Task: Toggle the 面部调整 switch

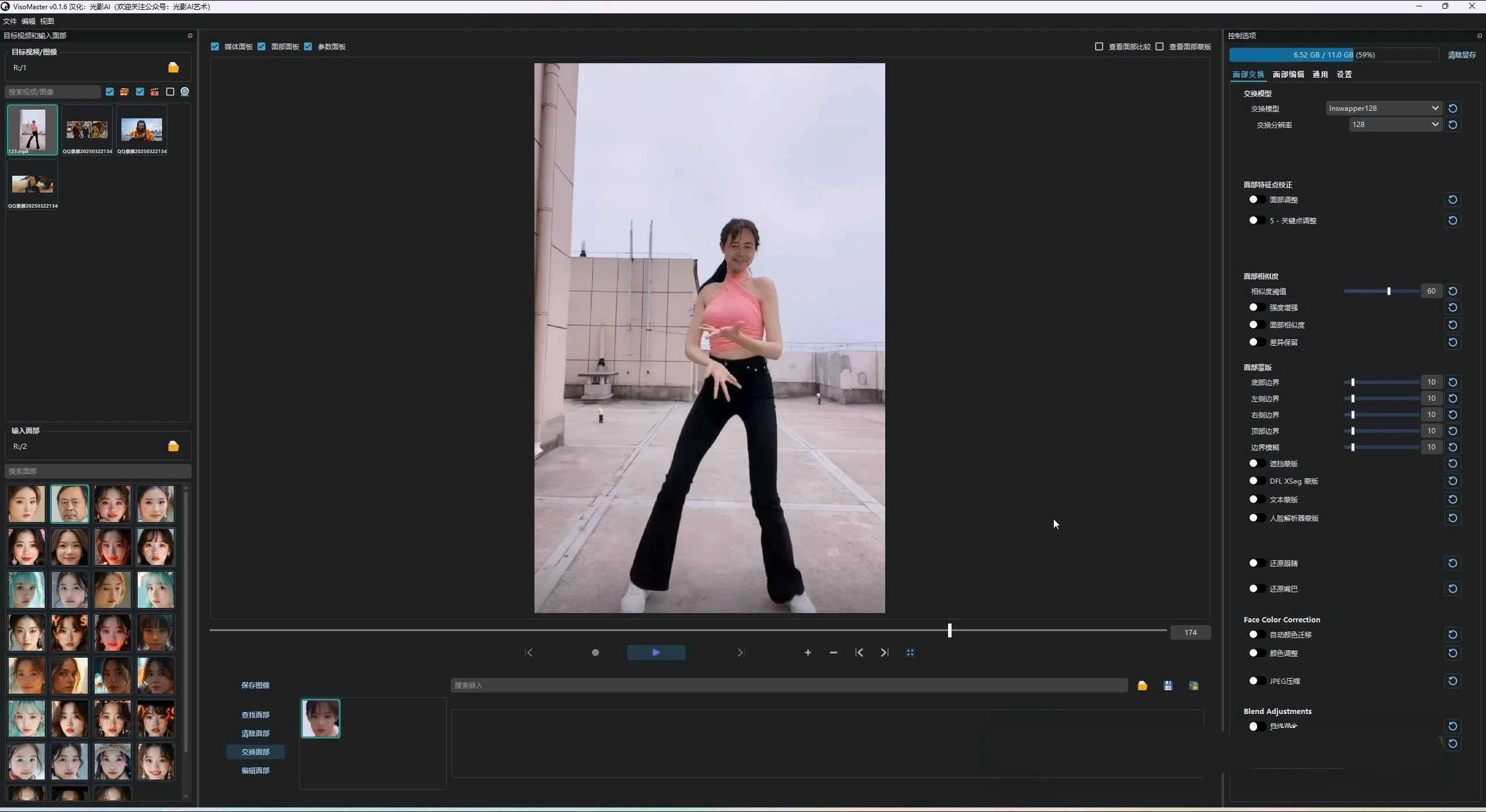Action: pyautogui.click(x=1256, y=200)
